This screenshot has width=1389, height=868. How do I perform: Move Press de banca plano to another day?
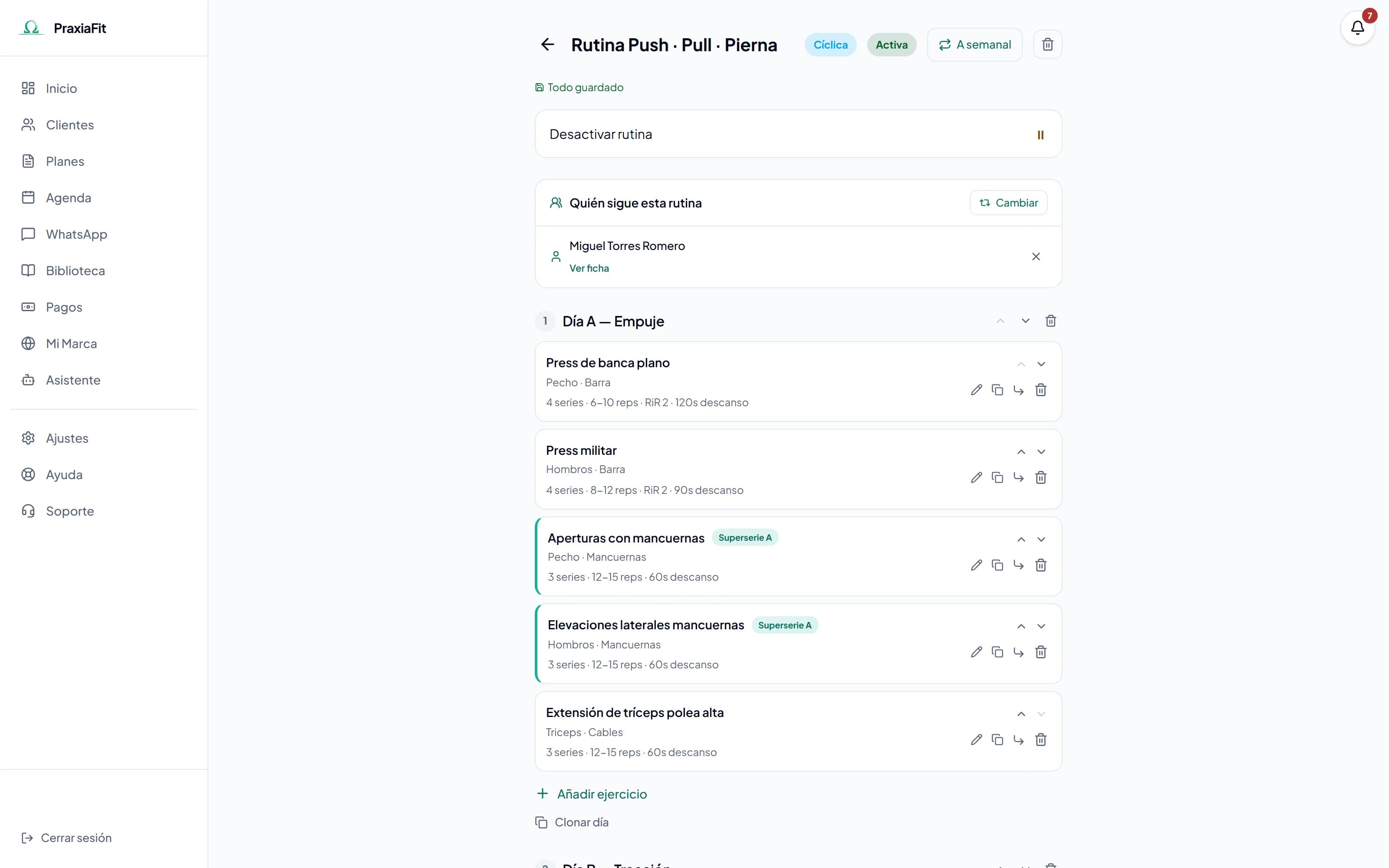[x=1019, y=390]
